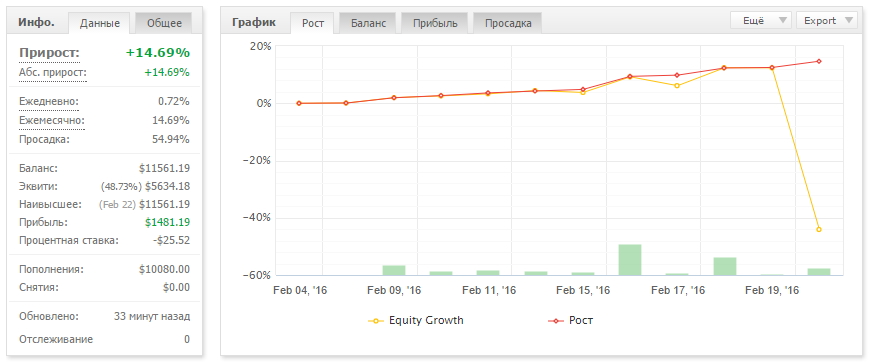Open the Прибыль chart tab
This screenshot has height=363, width=870.
click(435, 23)
